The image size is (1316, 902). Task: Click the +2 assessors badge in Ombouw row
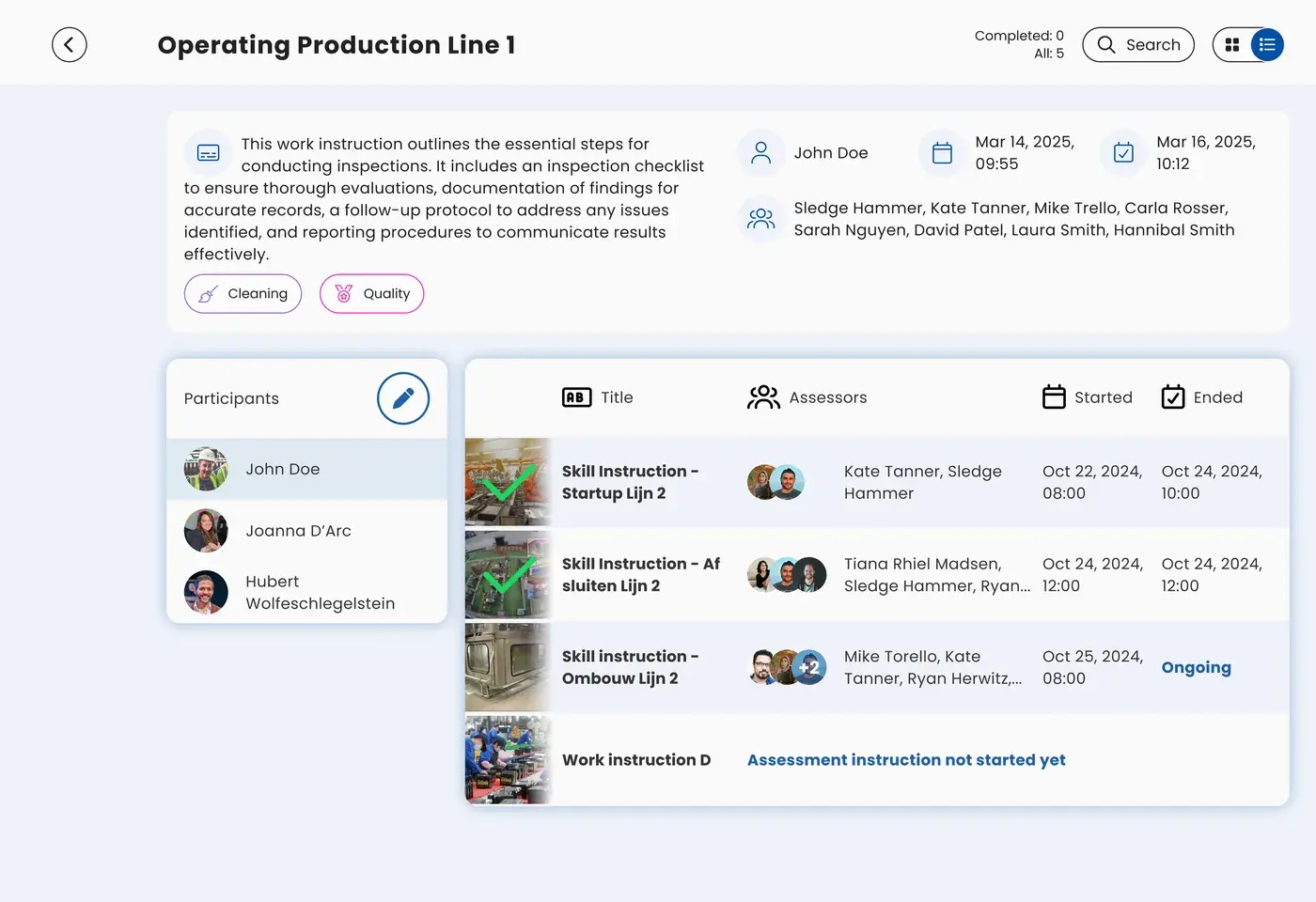809,667
